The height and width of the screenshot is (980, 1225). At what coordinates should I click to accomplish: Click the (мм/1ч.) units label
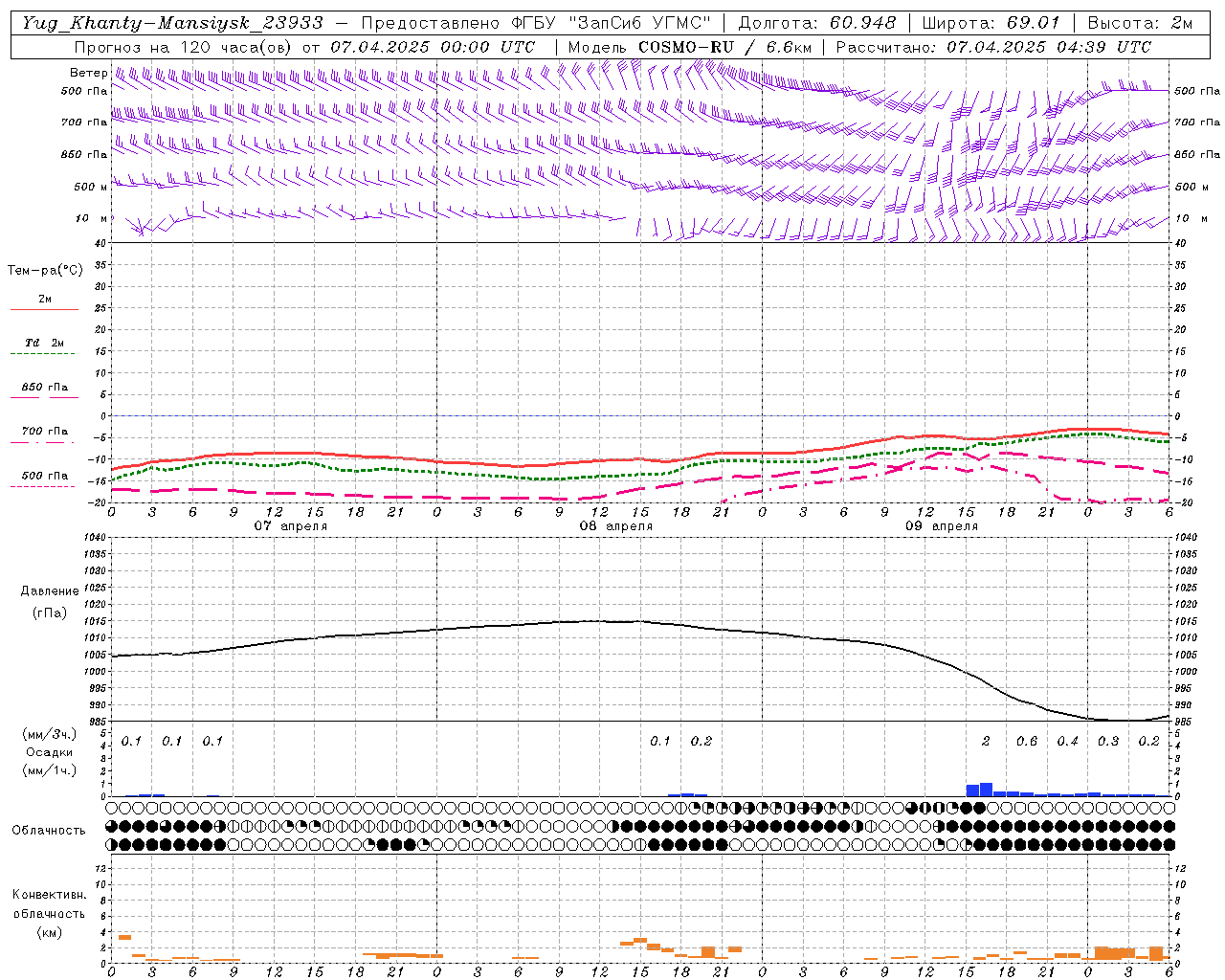pyautogui.click(x=49, y=769)
